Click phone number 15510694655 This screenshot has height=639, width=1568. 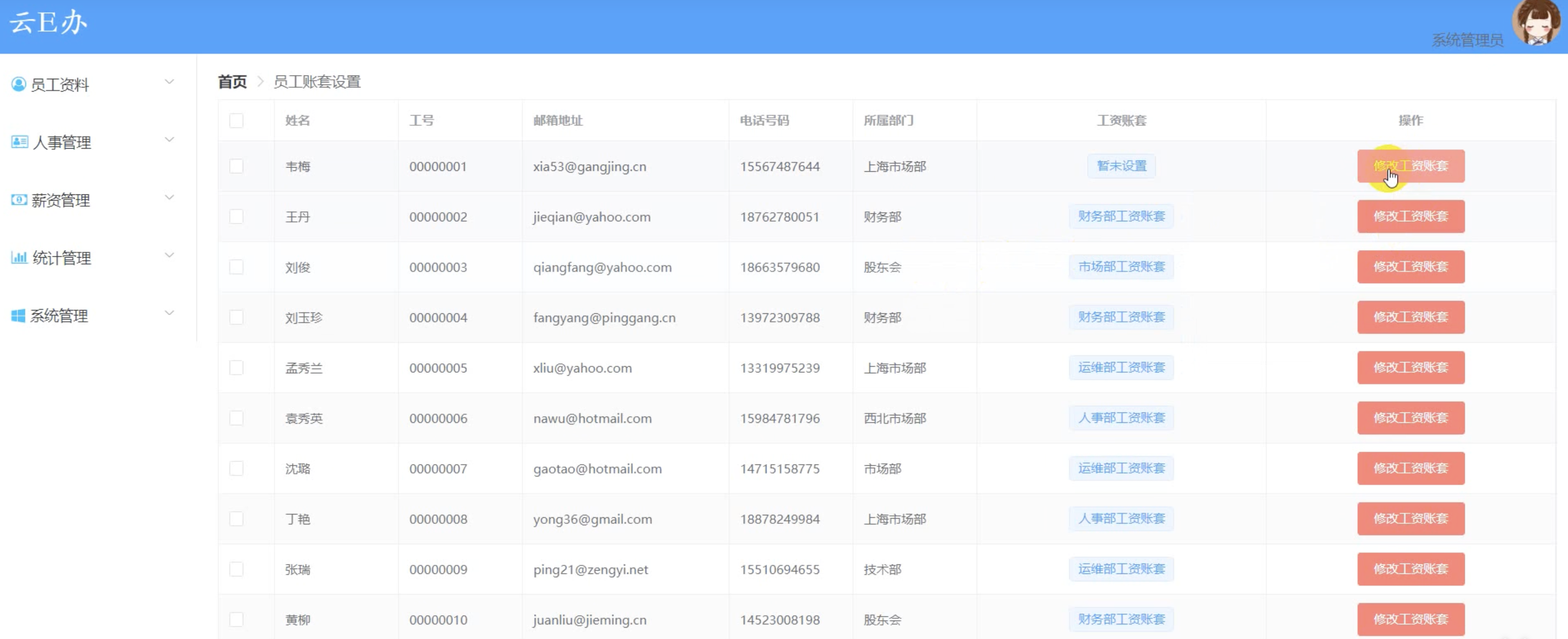coord(780,570)
